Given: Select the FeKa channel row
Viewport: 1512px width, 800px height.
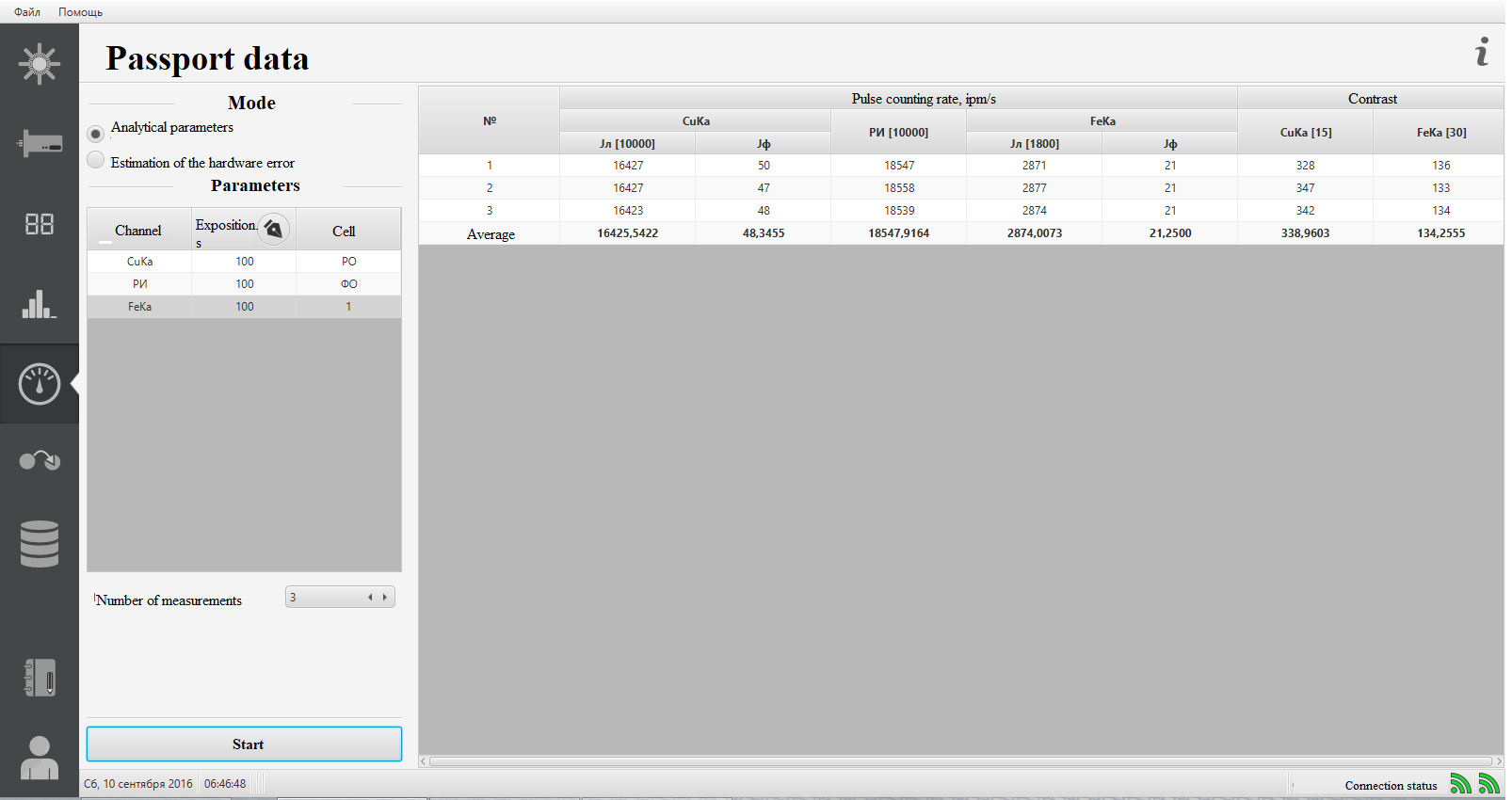Looking at the screenshot, I should (x=244, y=307).
